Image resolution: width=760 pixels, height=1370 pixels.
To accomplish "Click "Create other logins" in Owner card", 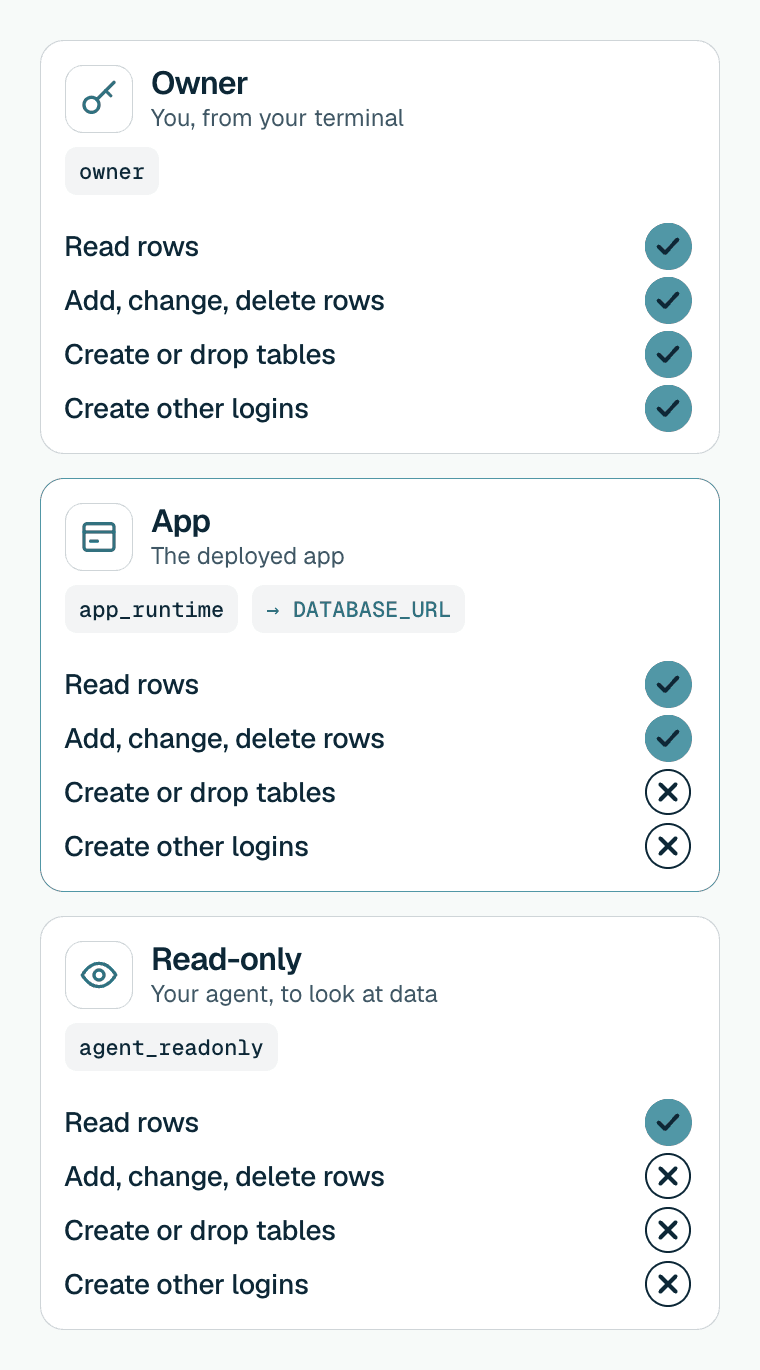I will click(186, 409).
